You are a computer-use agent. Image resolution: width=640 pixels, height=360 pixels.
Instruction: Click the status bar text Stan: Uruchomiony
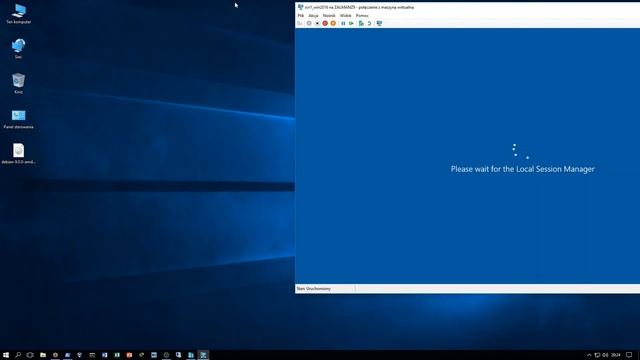[313, 289]
